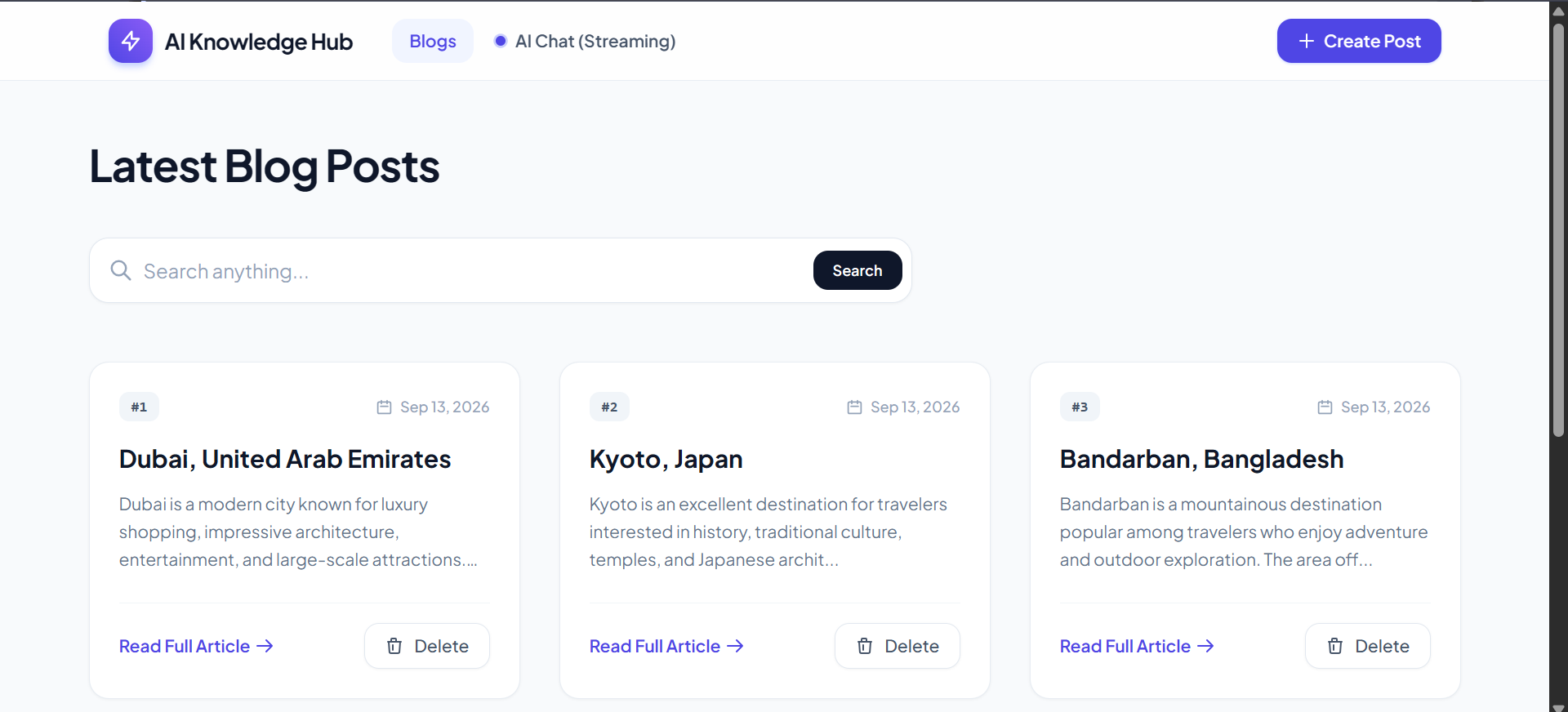Click the Kyoto, Japan heading
1568x712 pixels.
pos(666,459)
